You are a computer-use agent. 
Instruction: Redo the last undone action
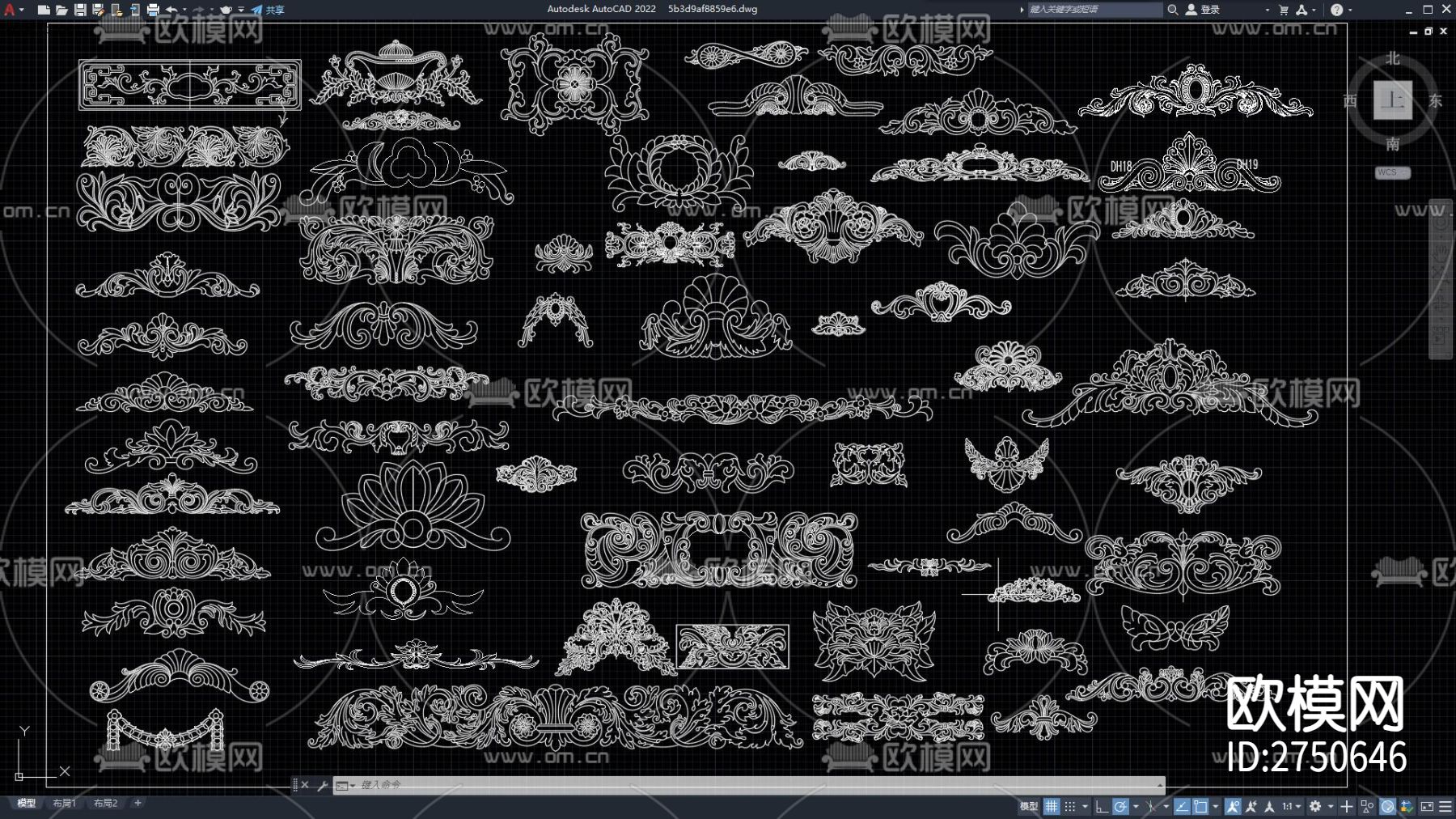pos(199,10)
